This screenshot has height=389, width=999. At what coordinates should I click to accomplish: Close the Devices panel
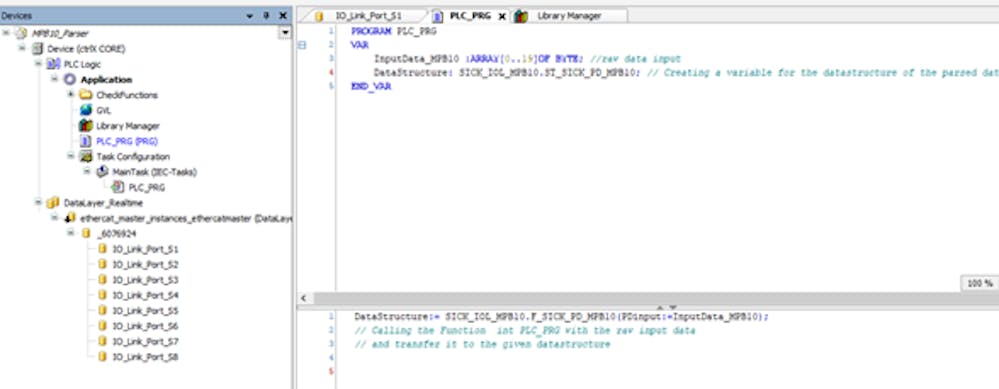(283, 15)
